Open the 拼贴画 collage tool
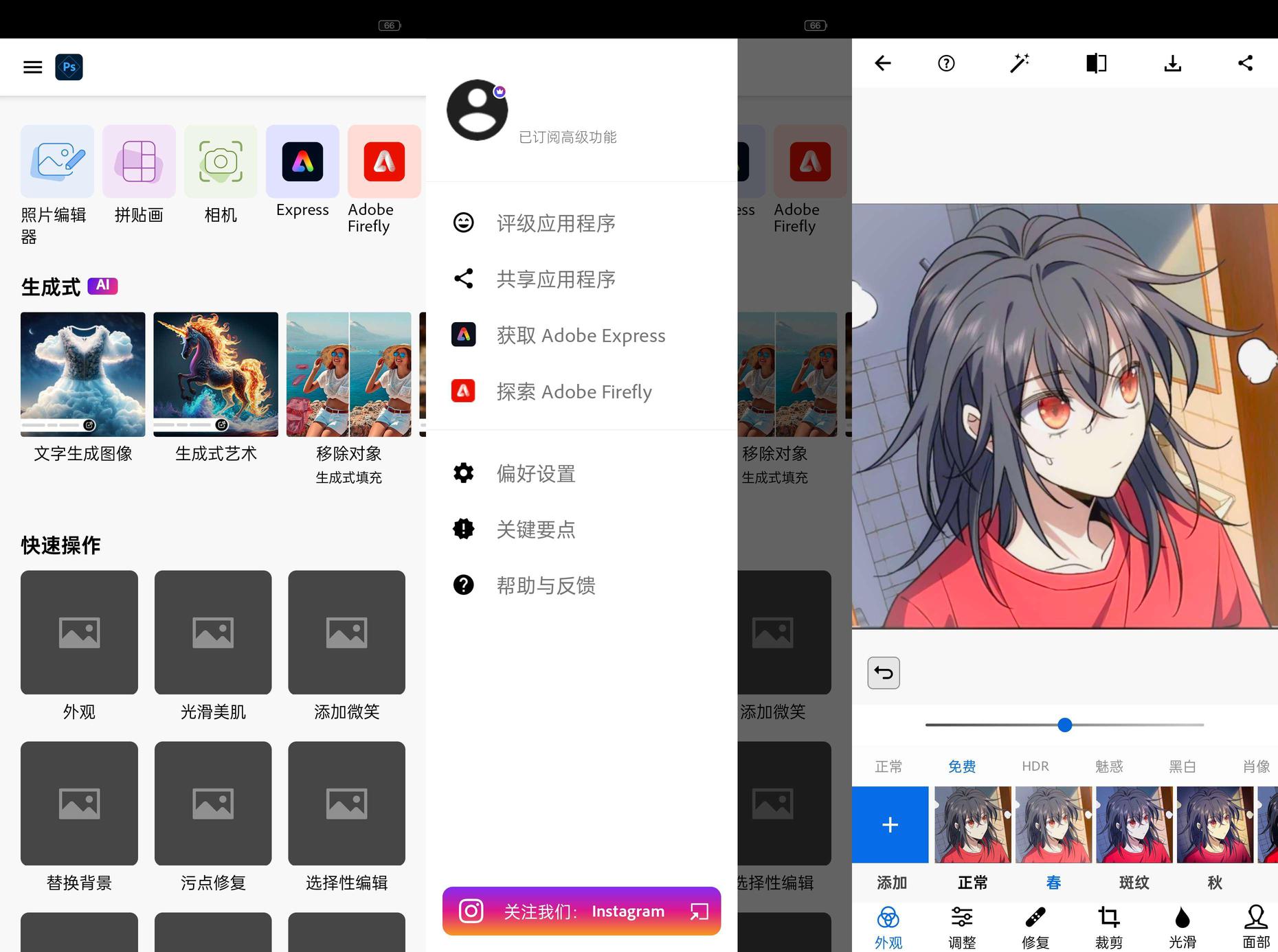The height and width of the screenshot is (952, 1278). [139, 175]
